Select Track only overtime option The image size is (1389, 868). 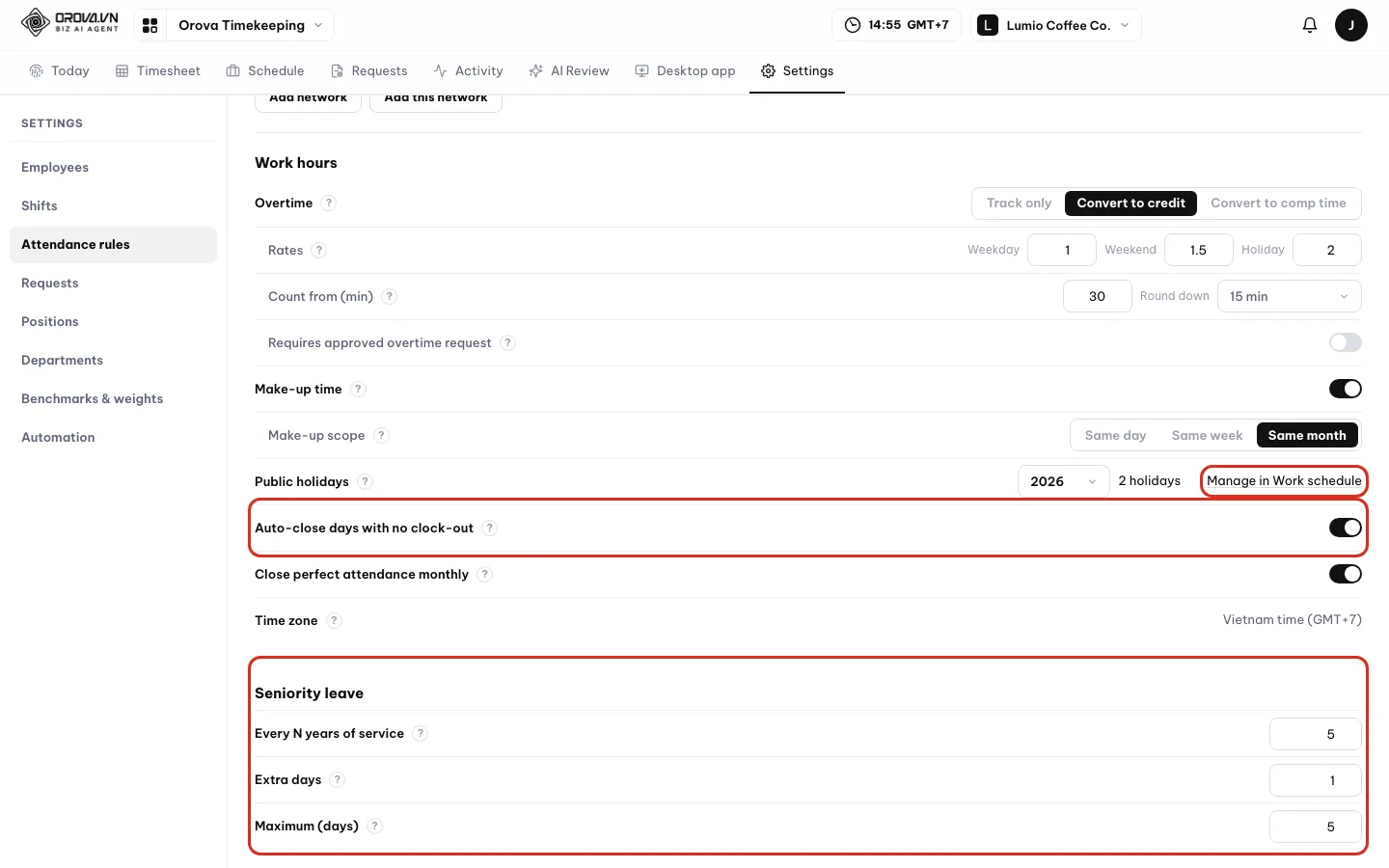tap(1019, 203)
